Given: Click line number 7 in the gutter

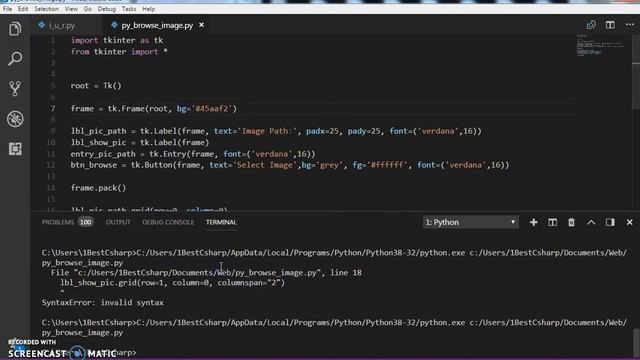Looking at the screenshot, I should coord(53,109).
